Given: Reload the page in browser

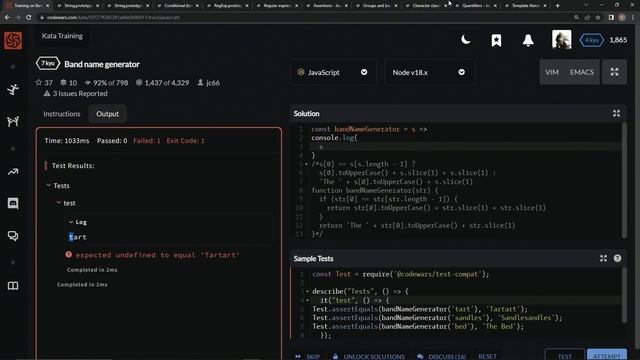Looking at the screenshot, I should (x=28, y=18).
